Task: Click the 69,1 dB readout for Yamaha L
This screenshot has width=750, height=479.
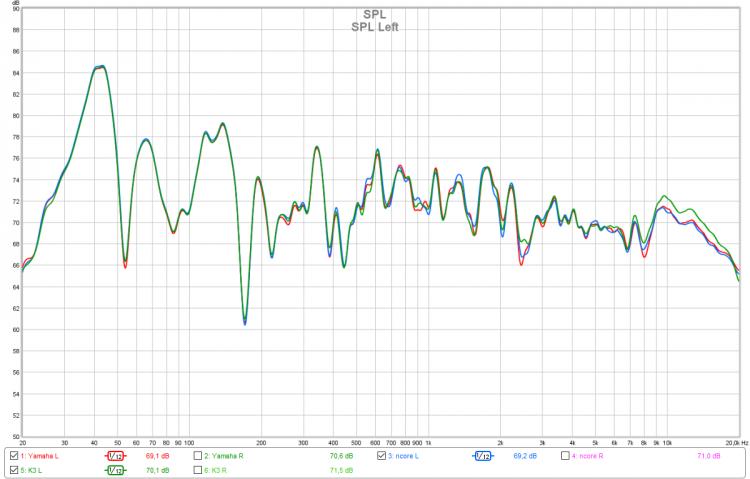Action: point(156,455)
